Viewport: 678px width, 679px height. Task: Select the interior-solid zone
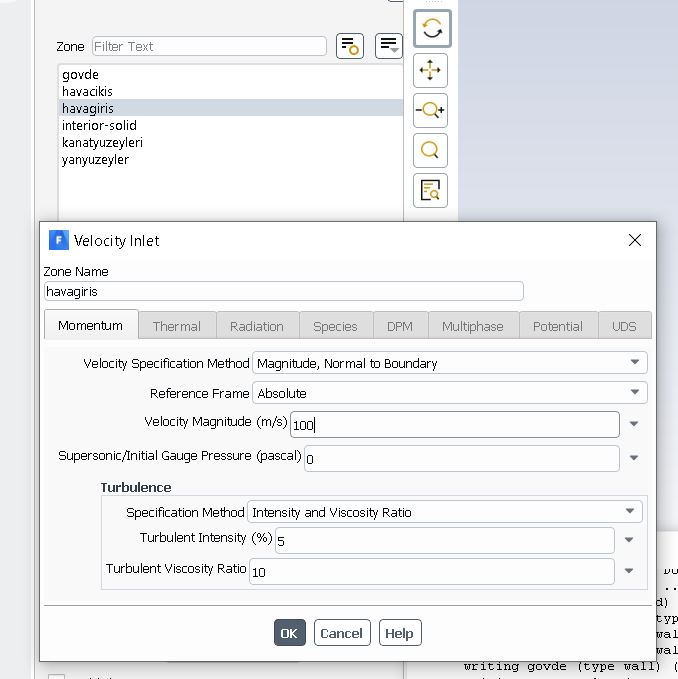[231, 126]
